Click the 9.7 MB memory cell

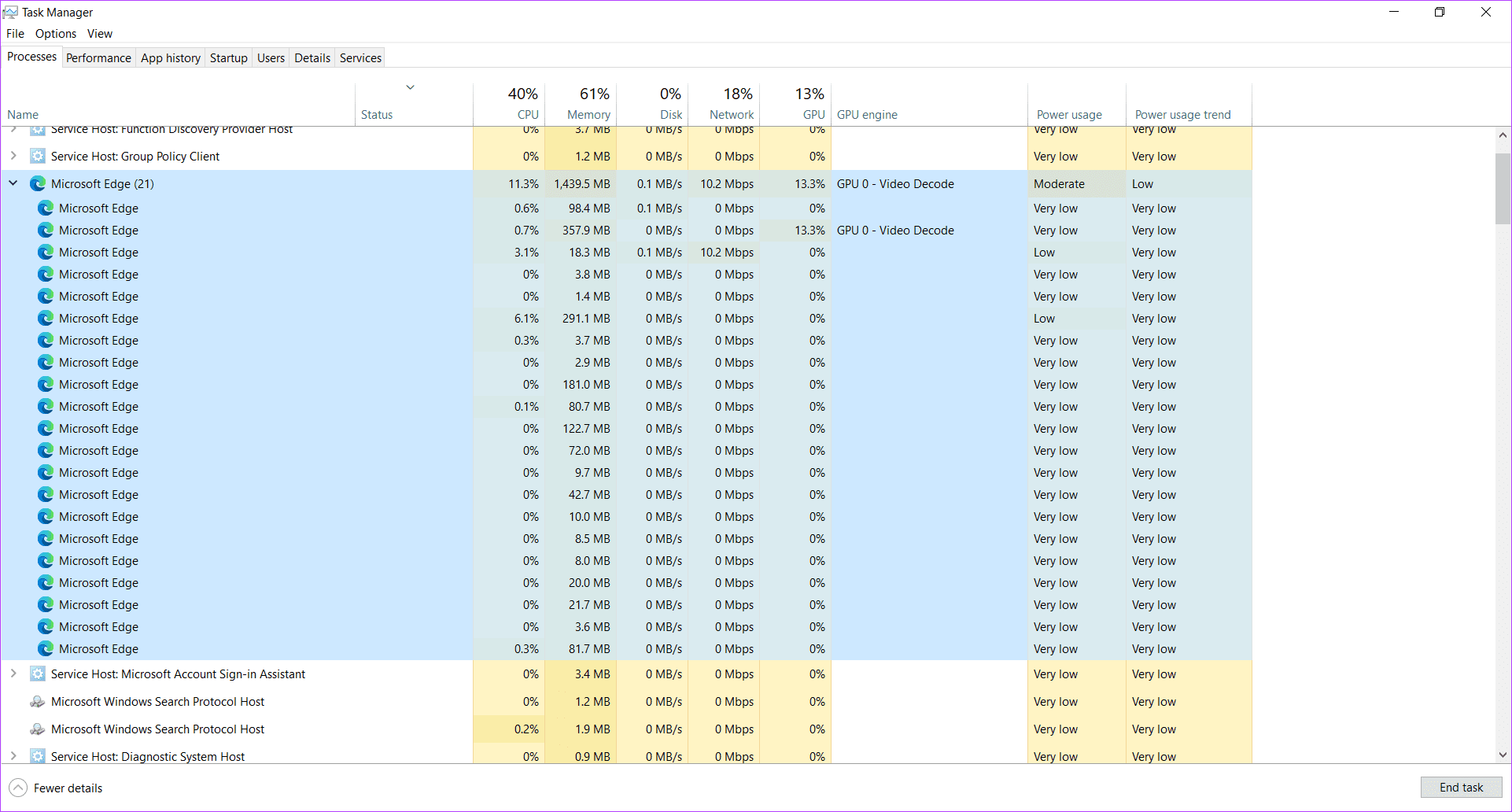[x=581, y=472]
